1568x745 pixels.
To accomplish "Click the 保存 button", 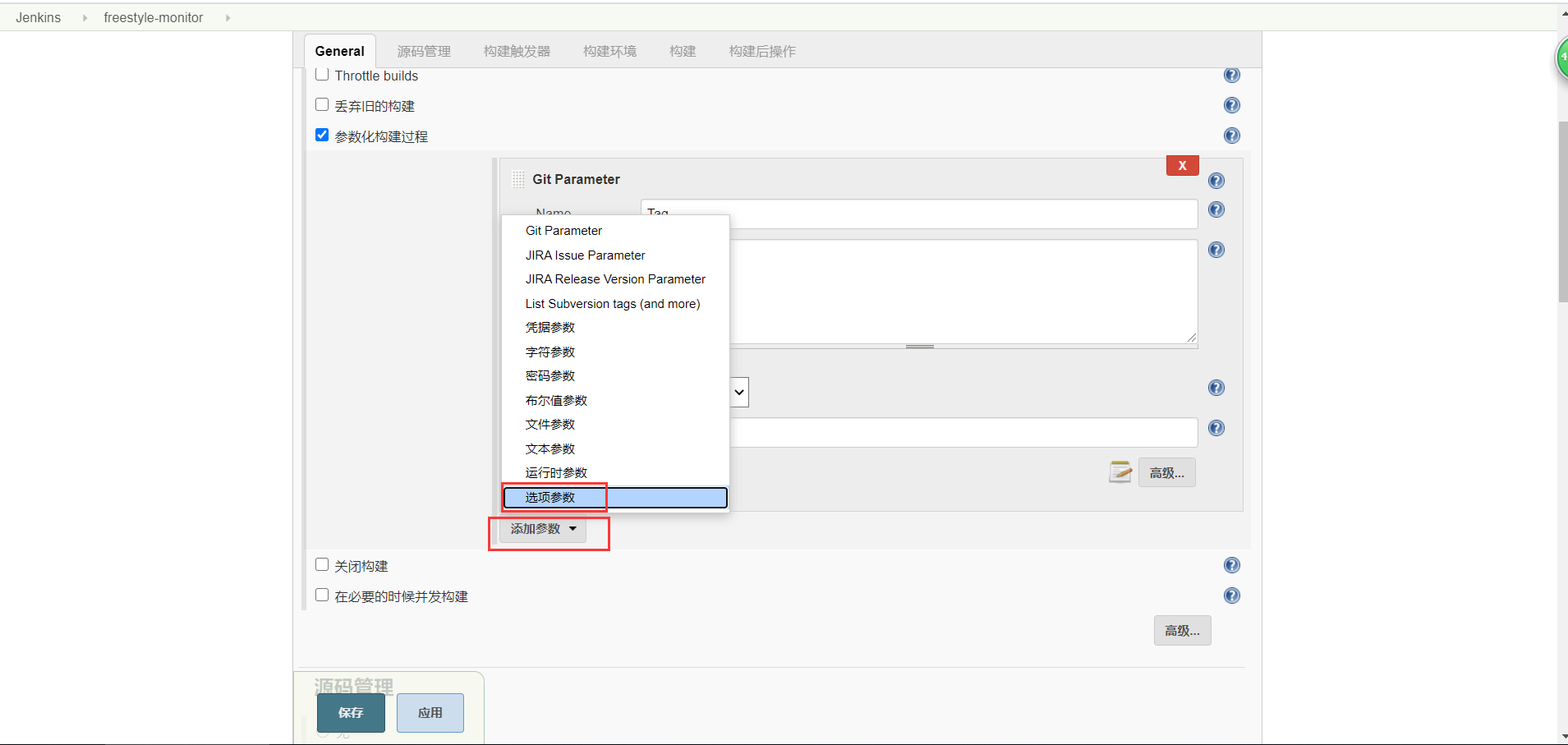I will [351, 713].
